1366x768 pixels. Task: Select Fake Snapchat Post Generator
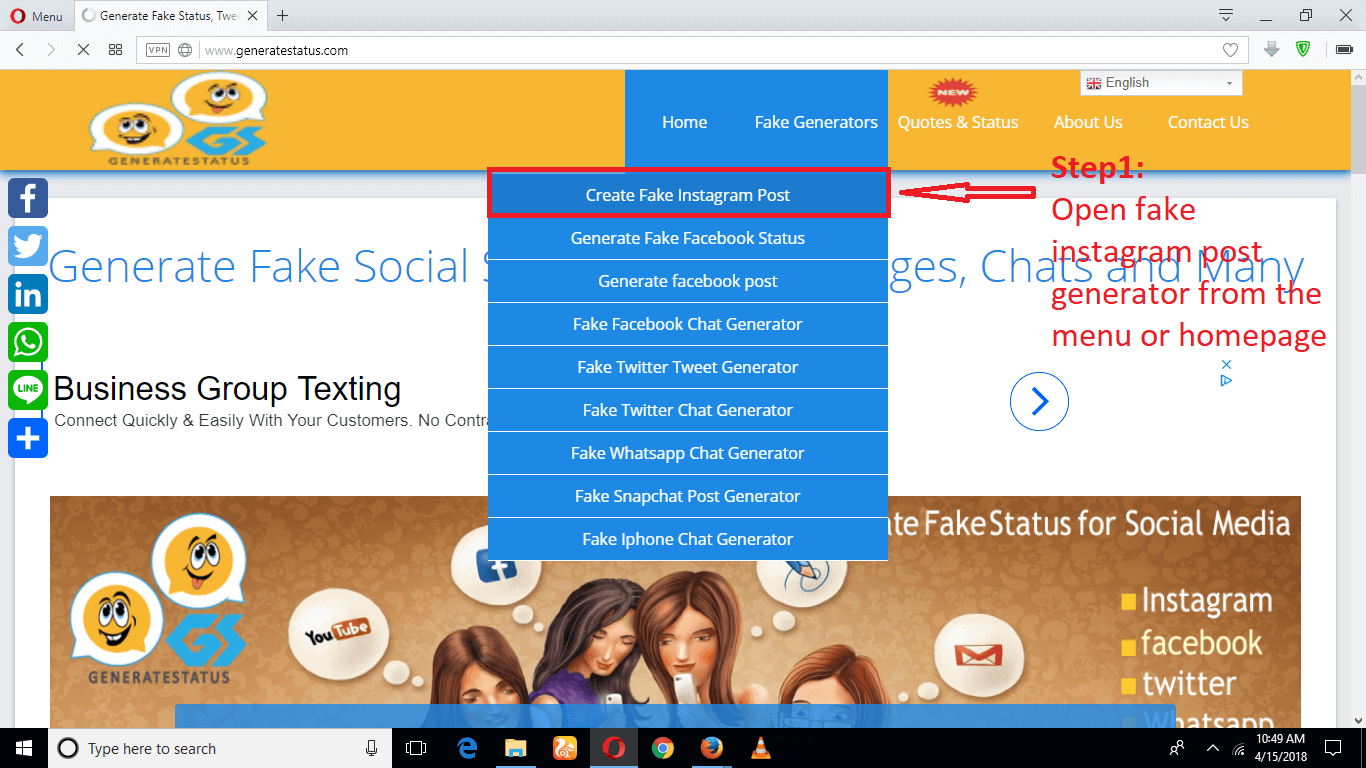coord(688,496)
